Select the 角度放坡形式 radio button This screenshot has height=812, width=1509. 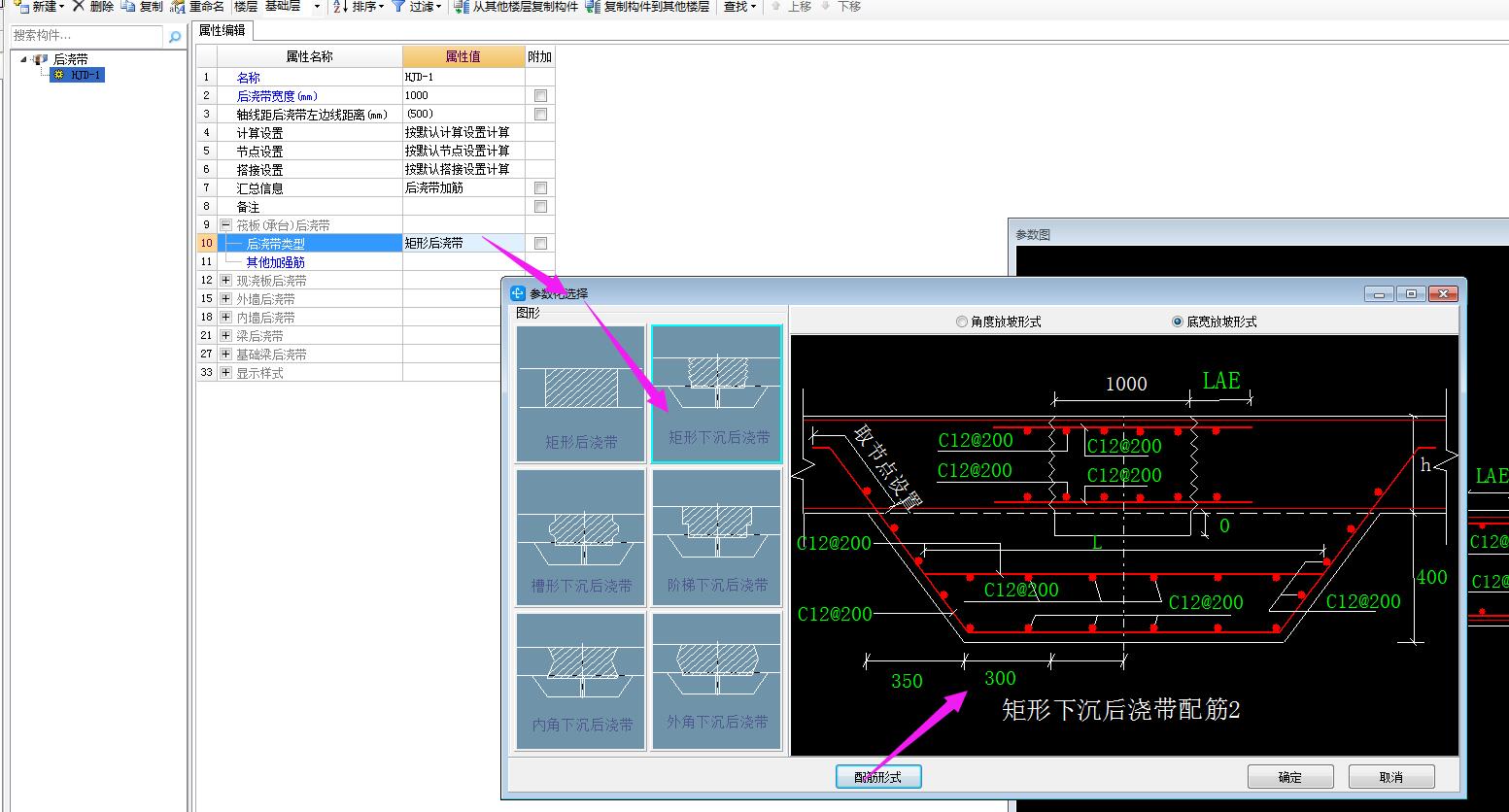coord(962,321)
